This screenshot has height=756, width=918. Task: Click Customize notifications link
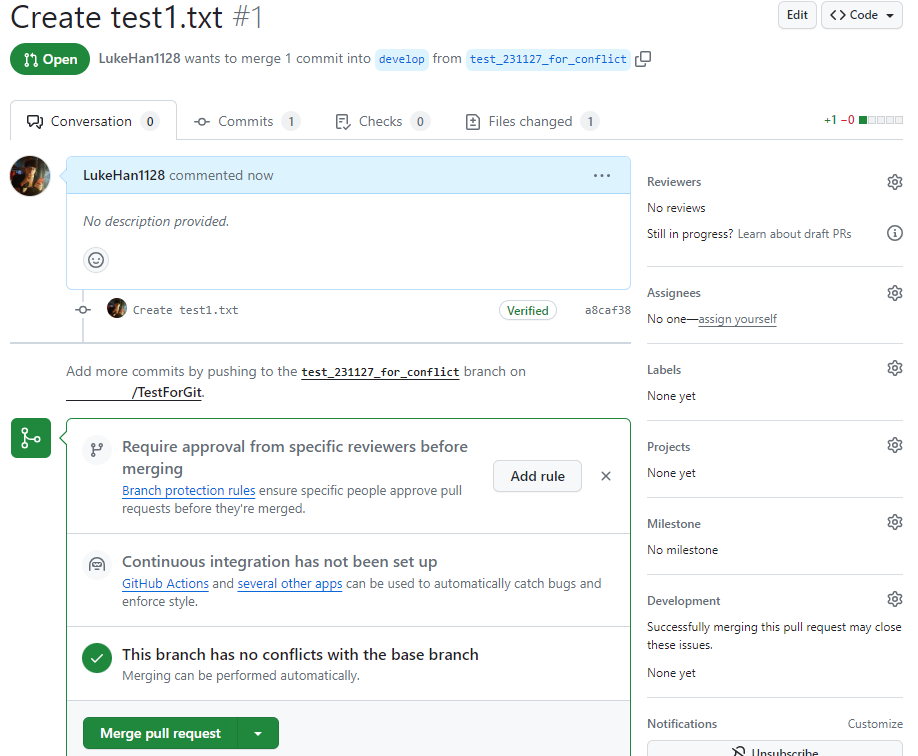pos(875,724)
